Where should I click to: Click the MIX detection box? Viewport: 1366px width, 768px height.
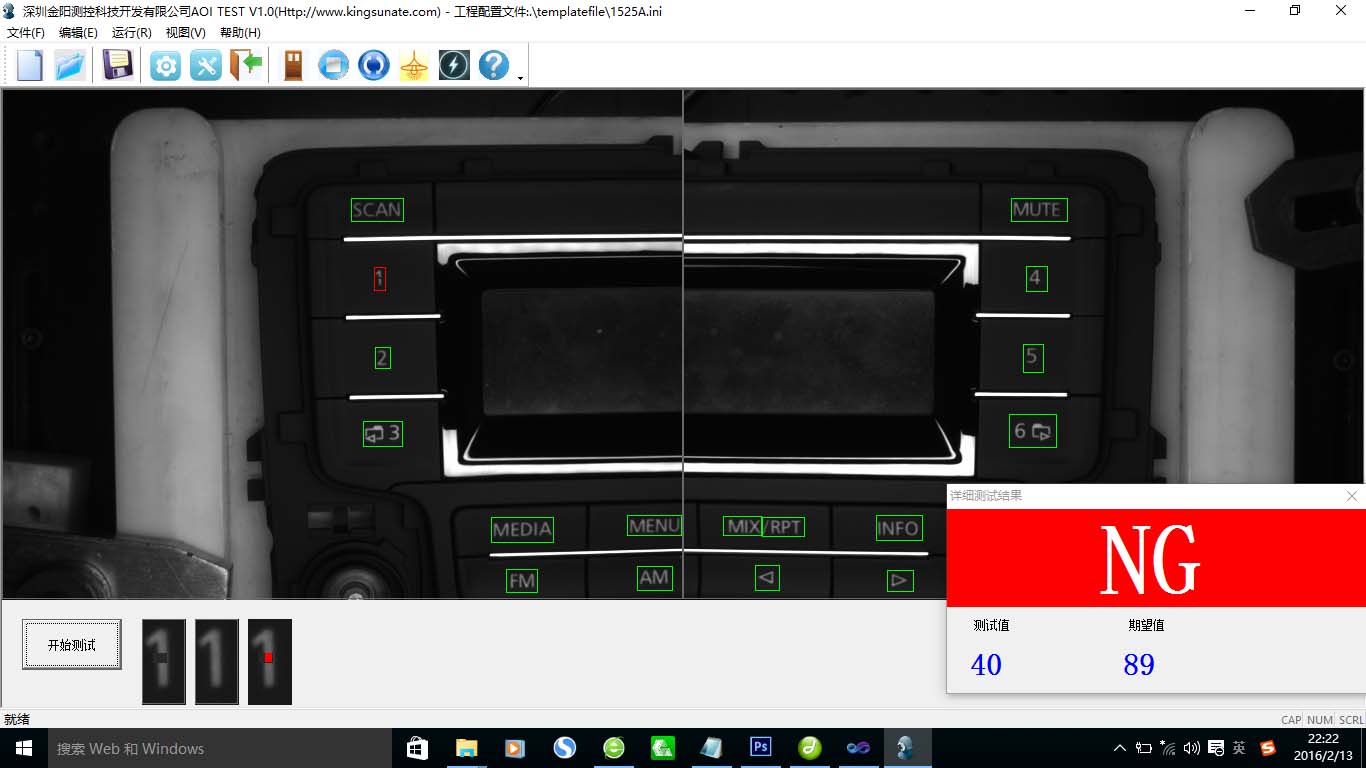pyautogui.click(x=742, y=526)
